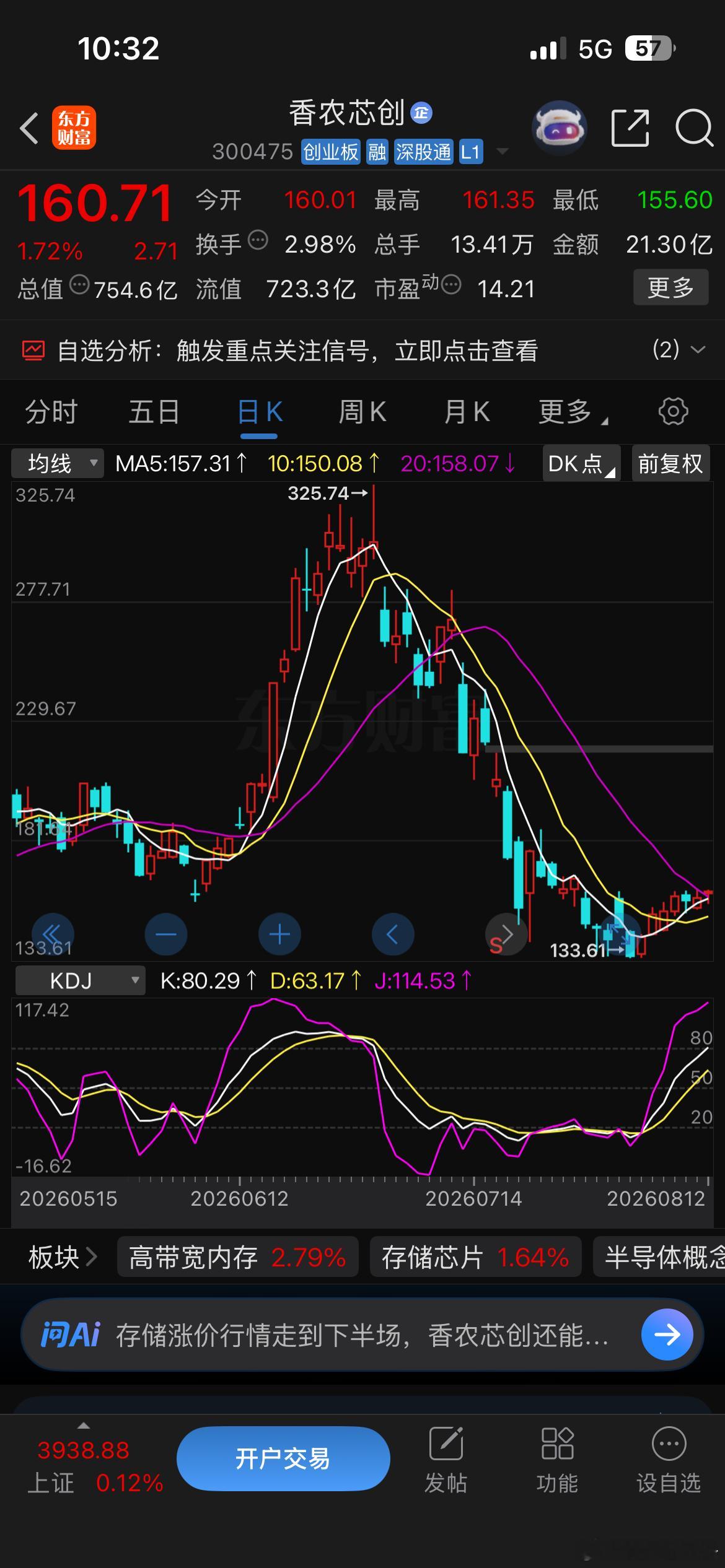Tap the 上证 3938.88 index ticker
Screen dimensions: 725x1568
[x=95, y=1466]
